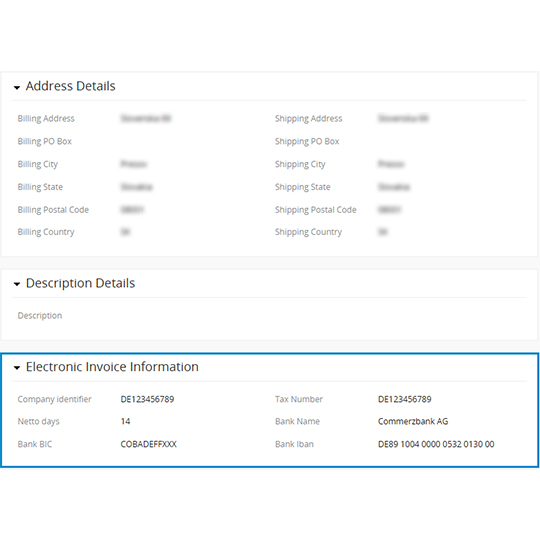540x540 pixels.
Task: Collapse the Description Details section
Action: point(17,284)
